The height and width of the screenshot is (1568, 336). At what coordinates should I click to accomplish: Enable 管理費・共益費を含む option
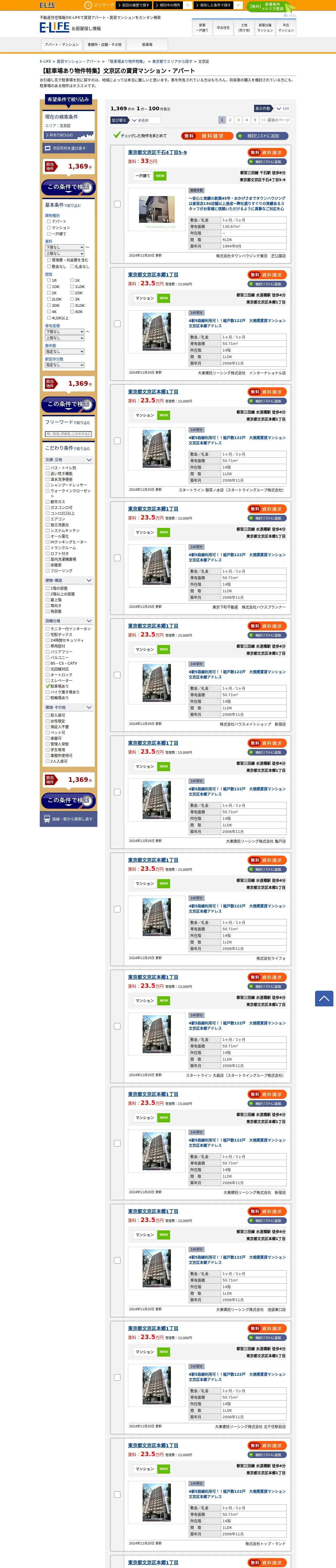click(x=49, y=260)
